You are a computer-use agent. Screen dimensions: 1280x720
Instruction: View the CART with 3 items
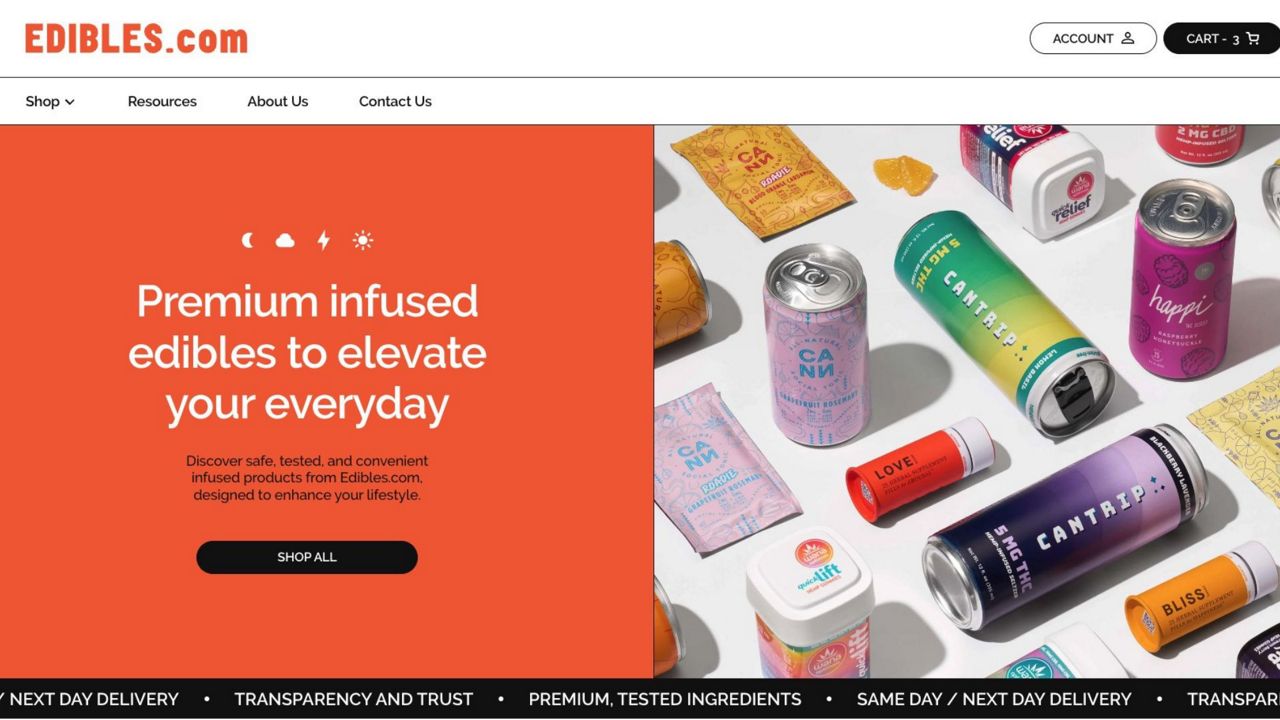pos(1222,38)
